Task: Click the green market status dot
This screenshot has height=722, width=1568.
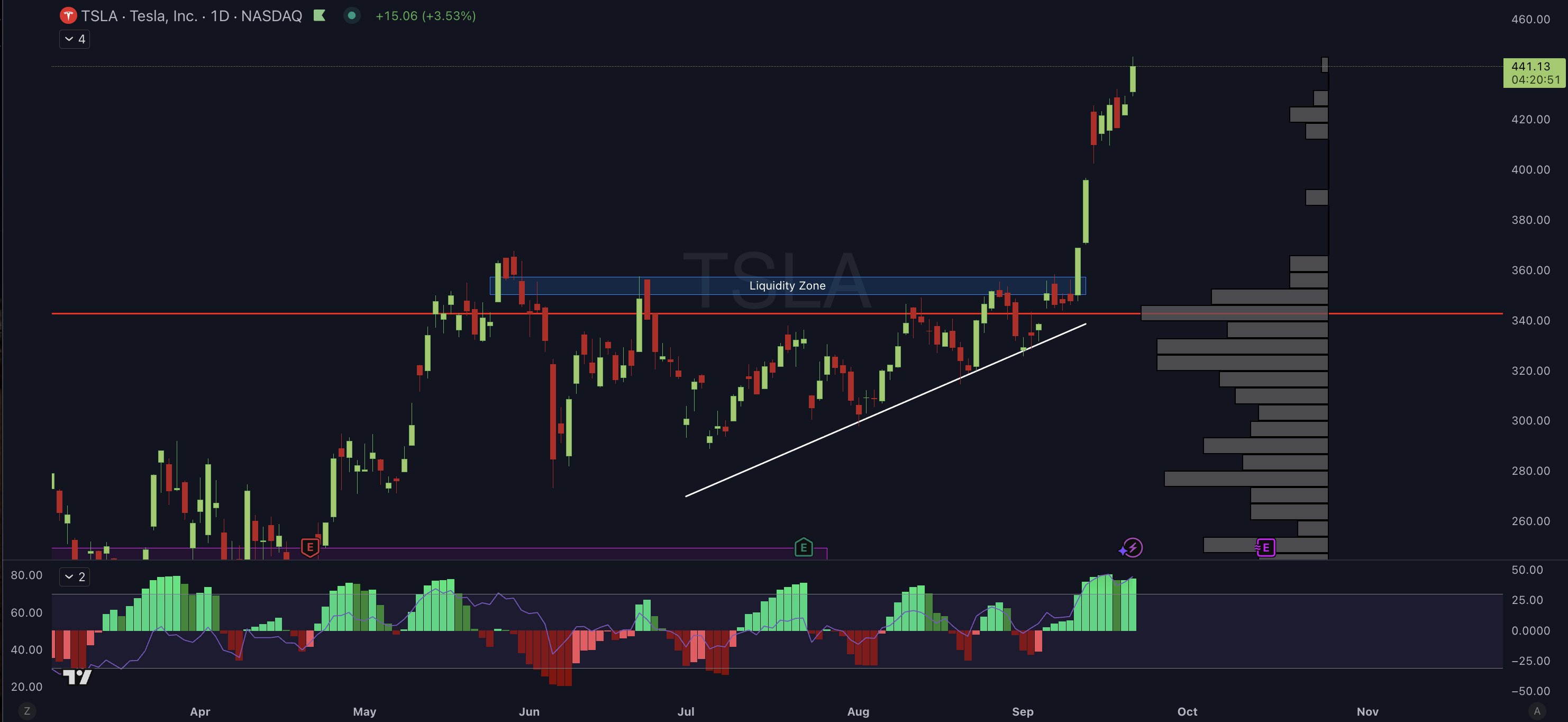Action: point(351,16)
